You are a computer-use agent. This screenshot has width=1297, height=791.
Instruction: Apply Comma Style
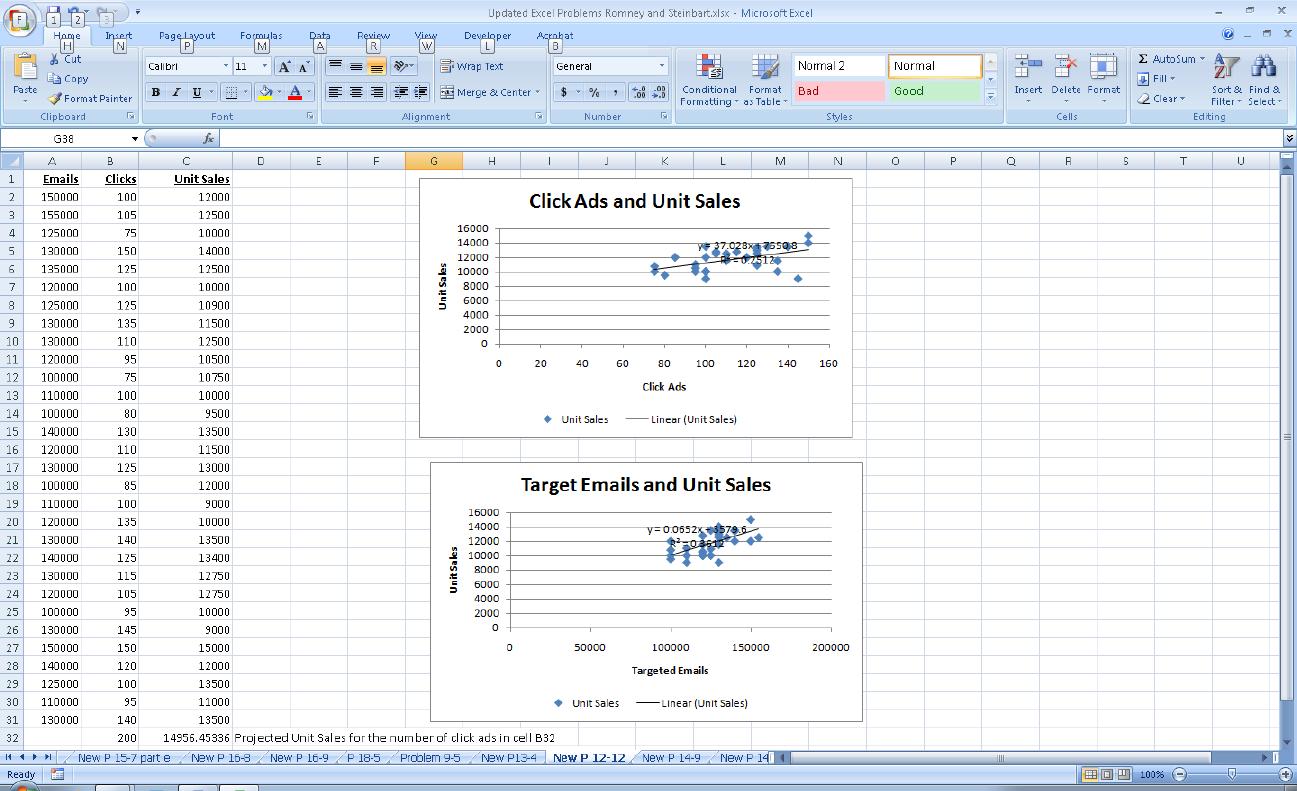[x=615, y=92]
